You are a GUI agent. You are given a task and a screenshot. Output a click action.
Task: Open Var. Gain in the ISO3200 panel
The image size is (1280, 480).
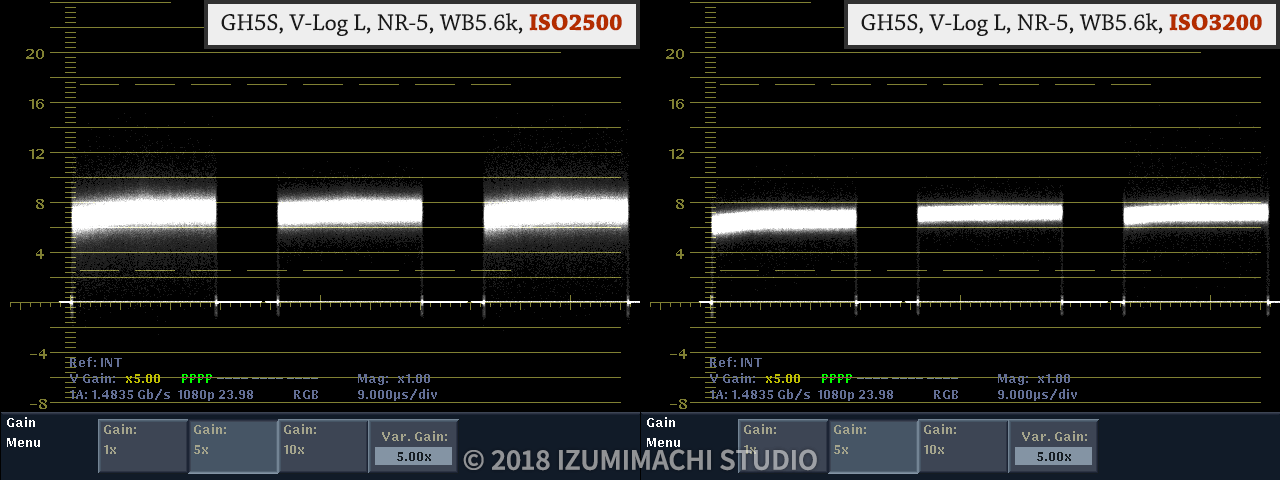coord(1053,446)
